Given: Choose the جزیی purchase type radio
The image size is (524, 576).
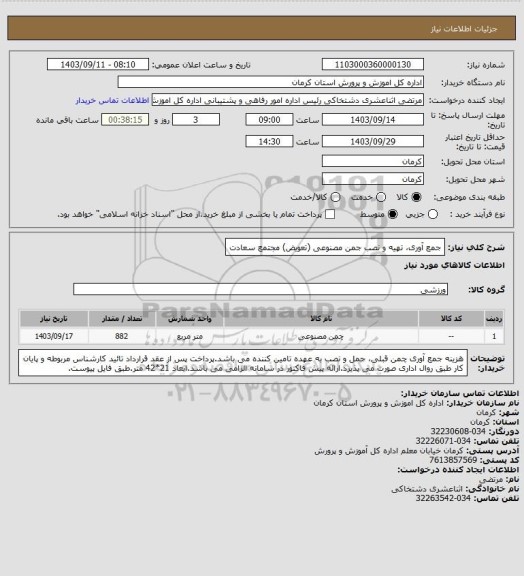Looking at the screenshot, I should [433, 214].
